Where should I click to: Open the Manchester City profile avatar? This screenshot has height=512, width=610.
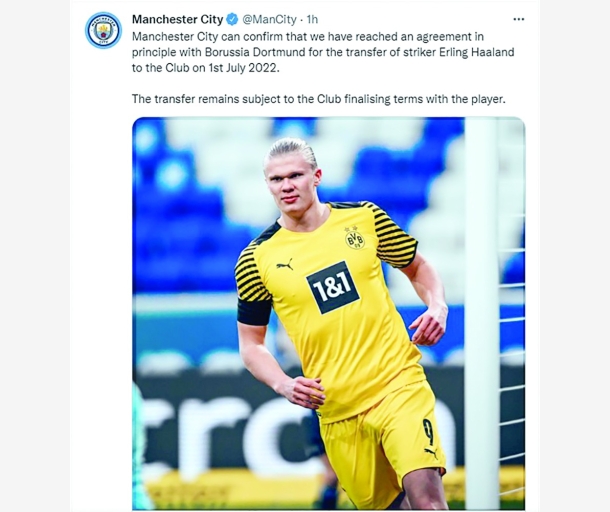(x=103, y=30)
